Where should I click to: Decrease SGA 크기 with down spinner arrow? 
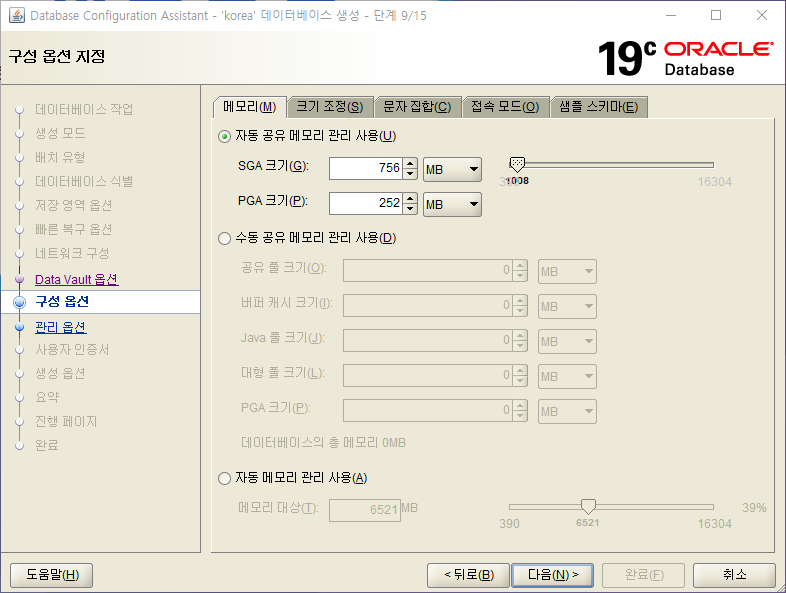pyautogui.click(x=410, y=173)
